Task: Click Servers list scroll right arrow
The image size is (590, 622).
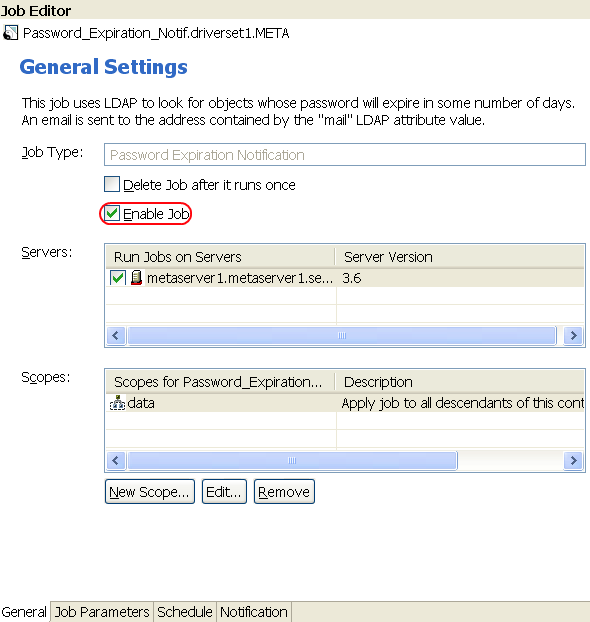Action: (x=573, y=336)
